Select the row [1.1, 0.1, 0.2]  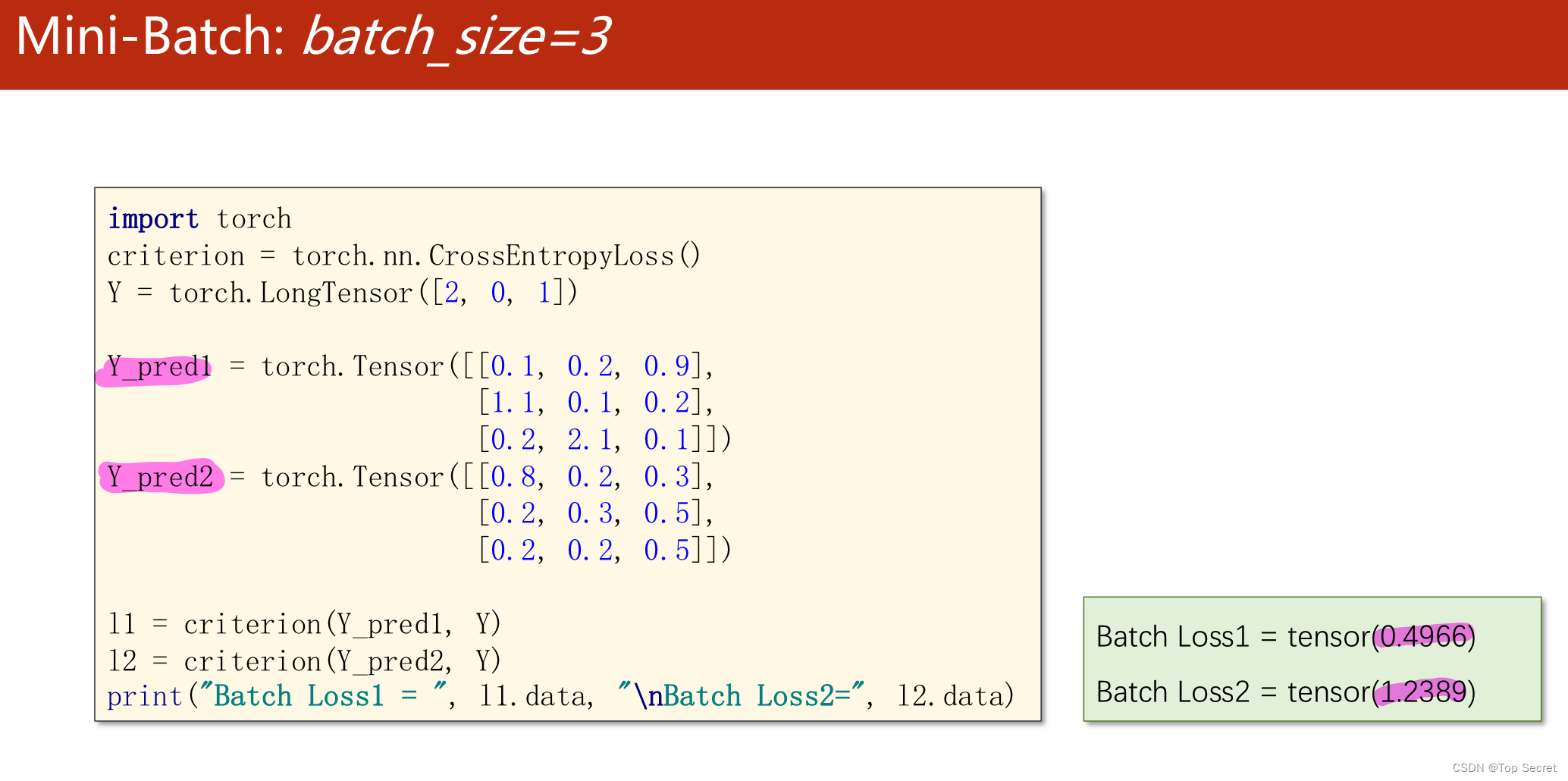click(590, 403)
